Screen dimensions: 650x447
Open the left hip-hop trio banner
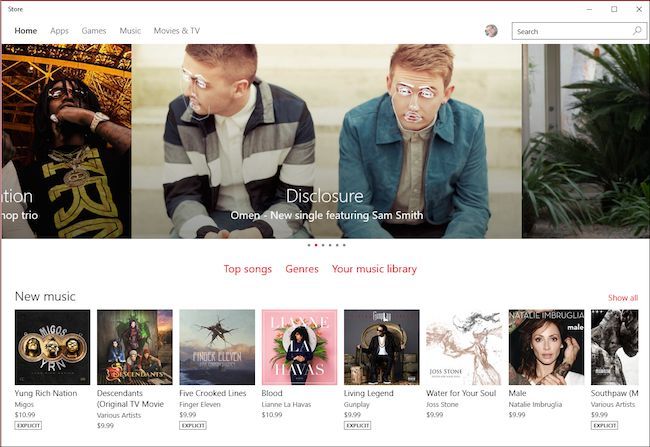[x=66, y=141]
